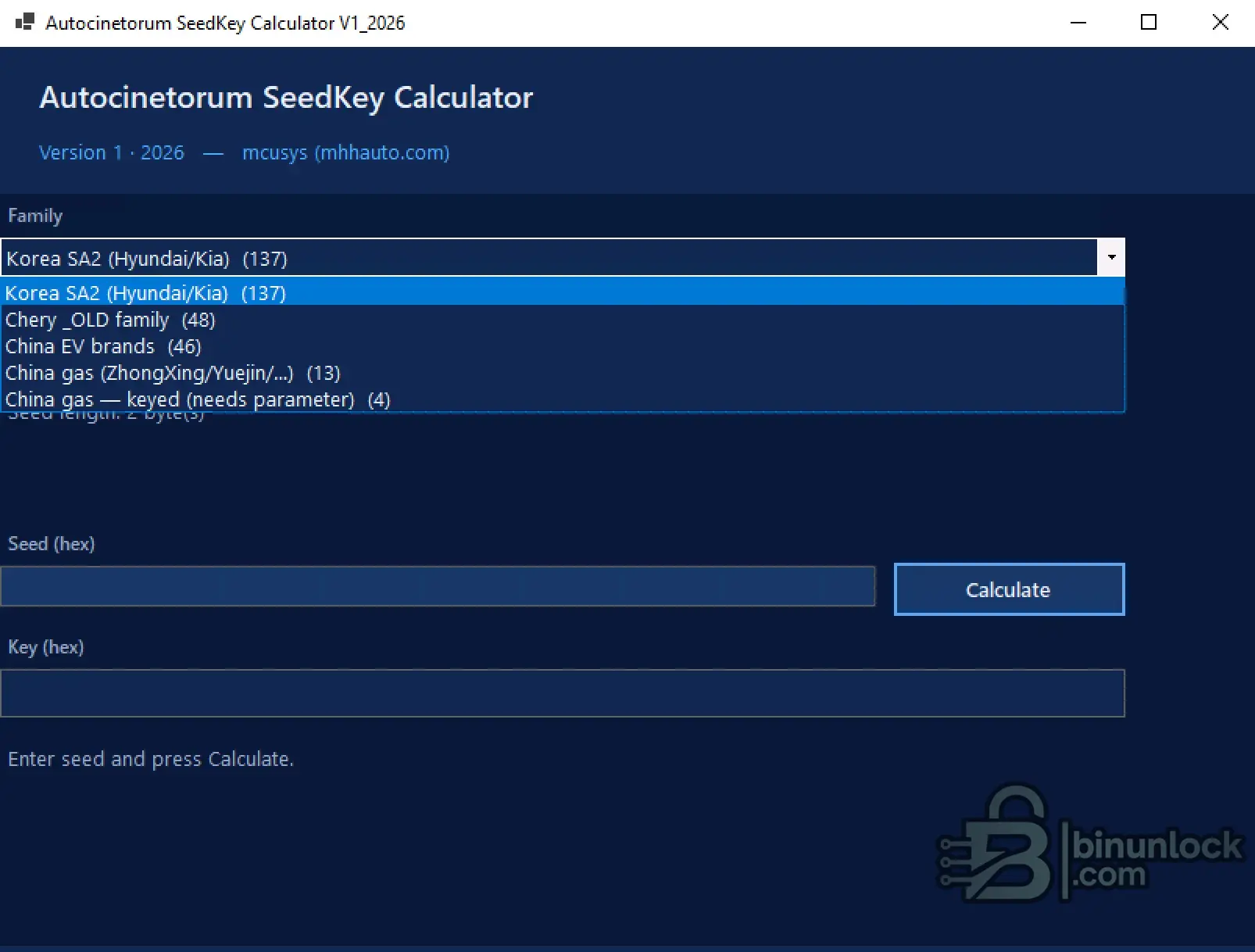Select Korea SA2 (Hyundai/Kia) (137) list option
This screenshot has width=1255, height=952.
click(563, 293)
